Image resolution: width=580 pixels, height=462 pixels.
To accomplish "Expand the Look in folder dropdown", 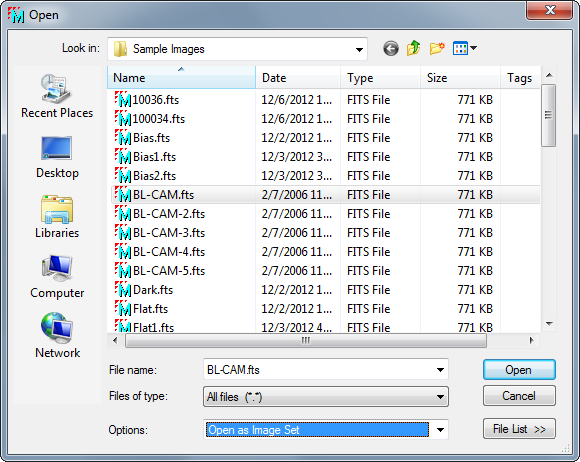I will 359,50.
